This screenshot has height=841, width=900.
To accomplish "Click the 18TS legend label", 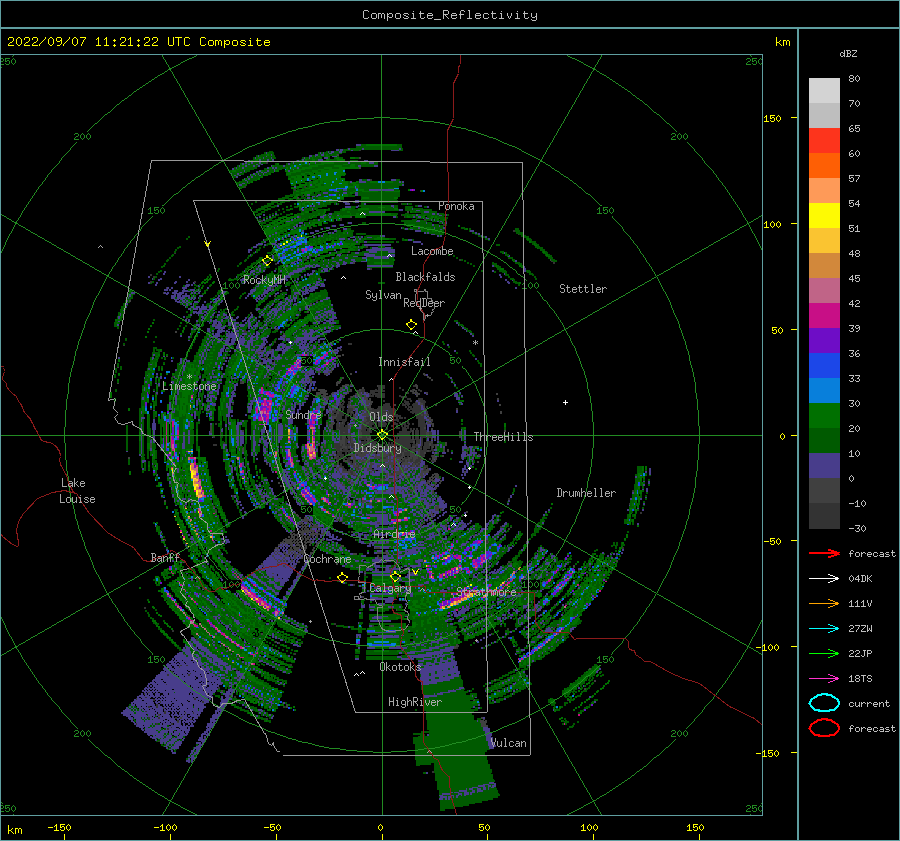I will point(860,679).
